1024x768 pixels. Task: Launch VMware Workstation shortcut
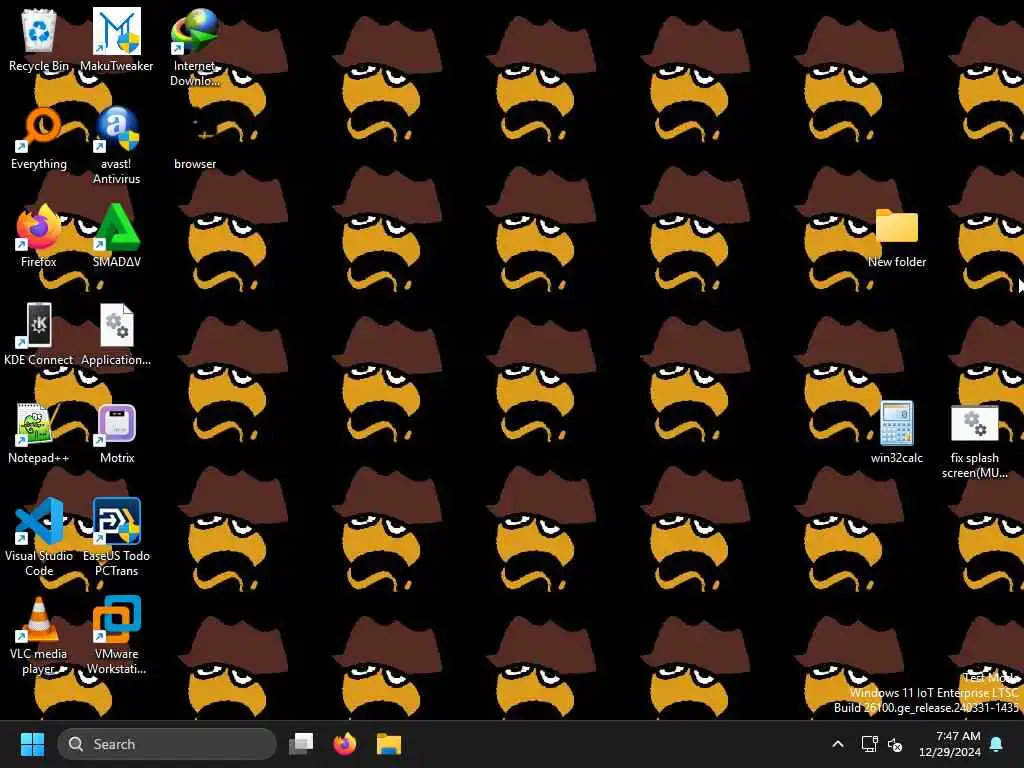tap(116, 635)
